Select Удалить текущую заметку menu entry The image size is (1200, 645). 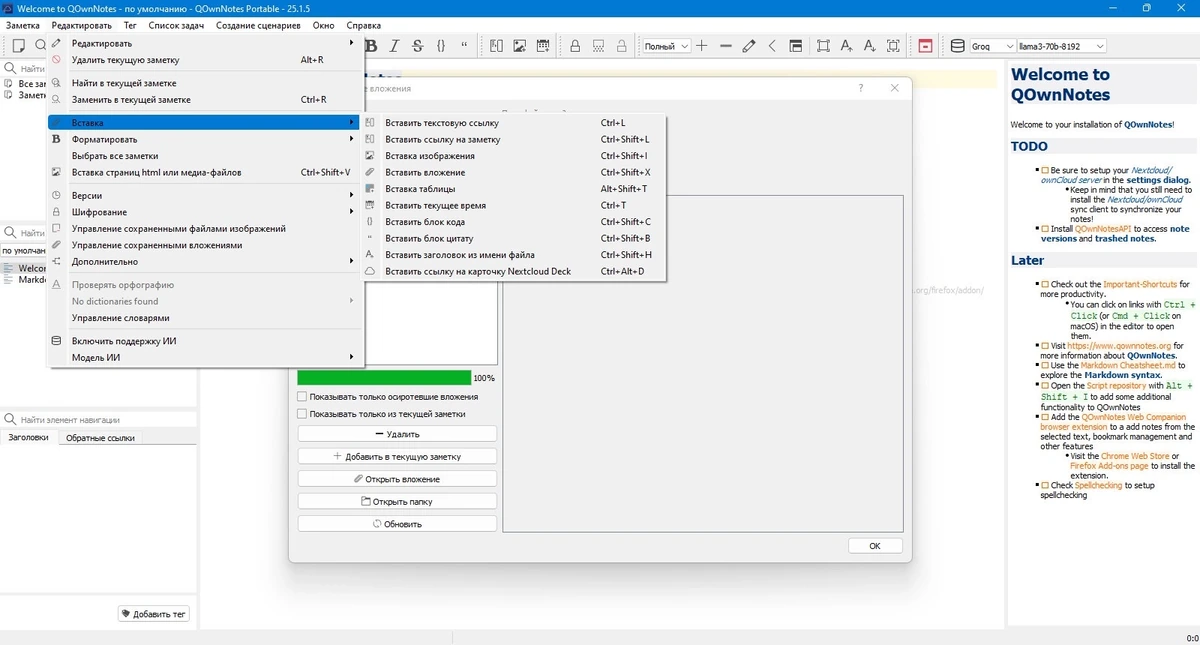click(x=205, y=60)
